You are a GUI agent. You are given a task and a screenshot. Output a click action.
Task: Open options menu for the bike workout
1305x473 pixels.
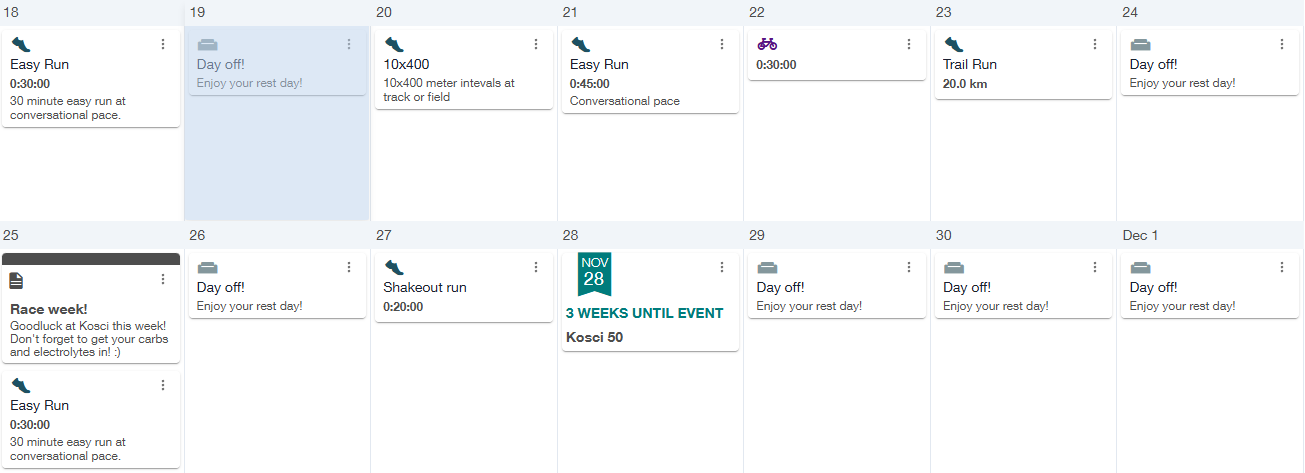tap(909, 44)
